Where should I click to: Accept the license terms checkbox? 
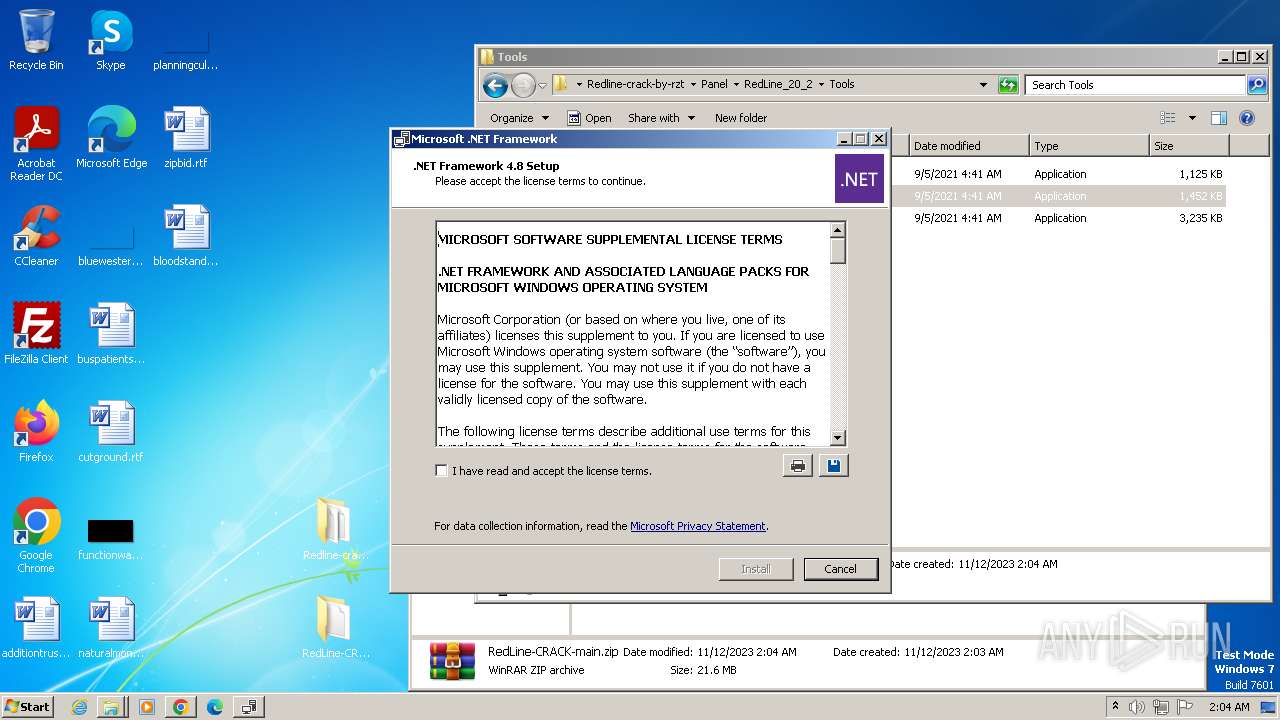click(x=441, y=470)
